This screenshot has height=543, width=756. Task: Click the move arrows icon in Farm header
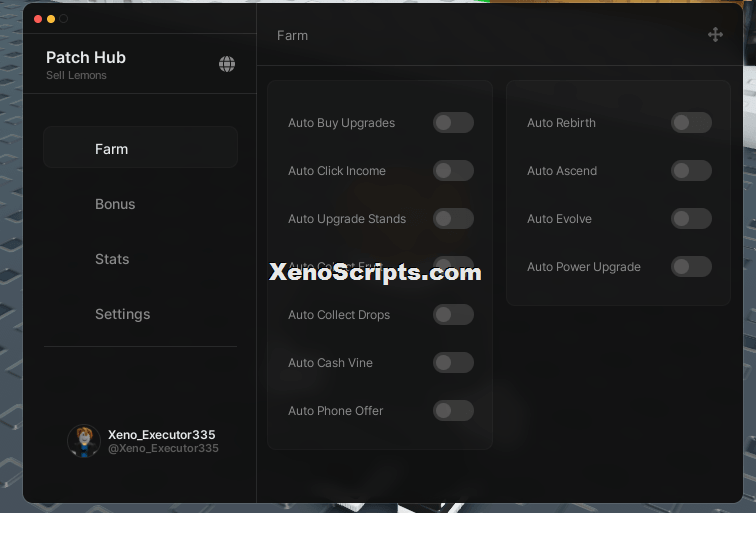click(x=715, y=35)
